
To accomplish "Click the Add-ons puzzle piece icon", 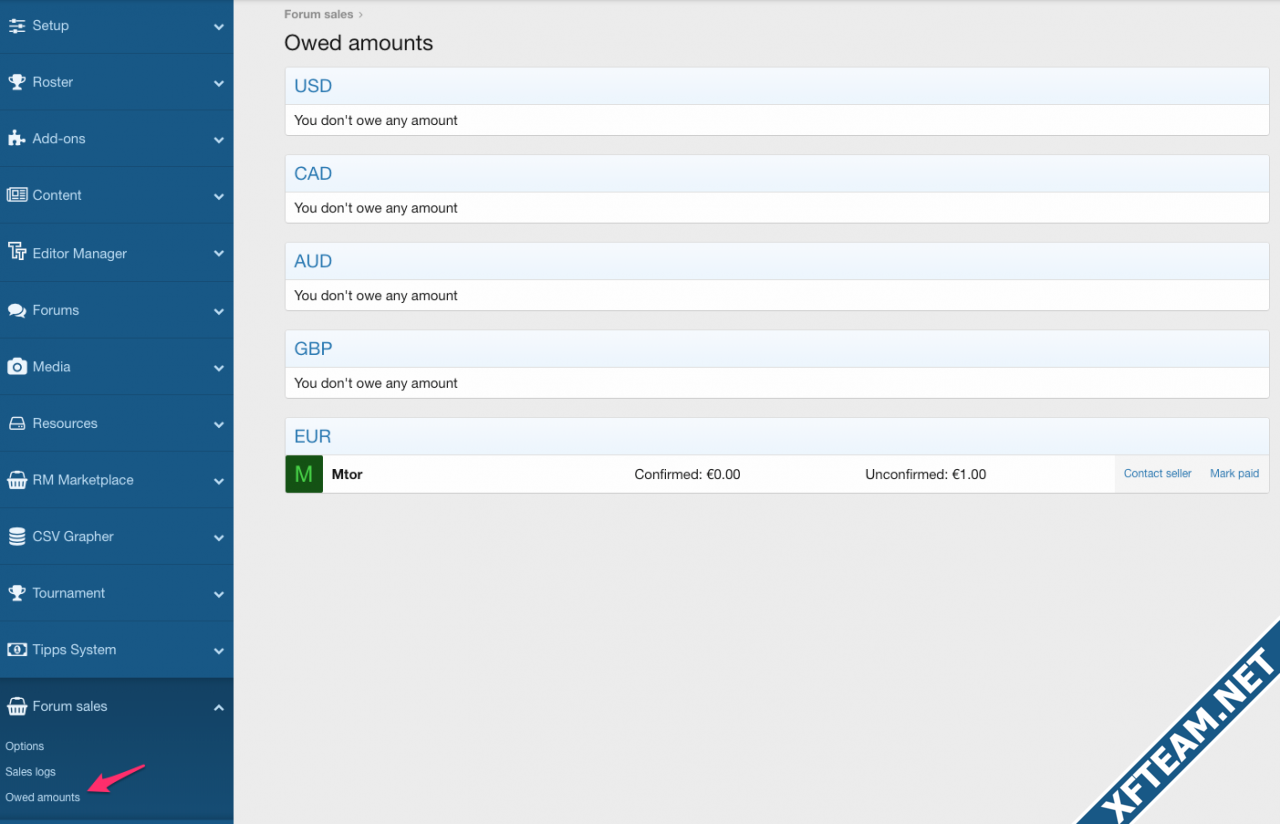I will 17,139.
